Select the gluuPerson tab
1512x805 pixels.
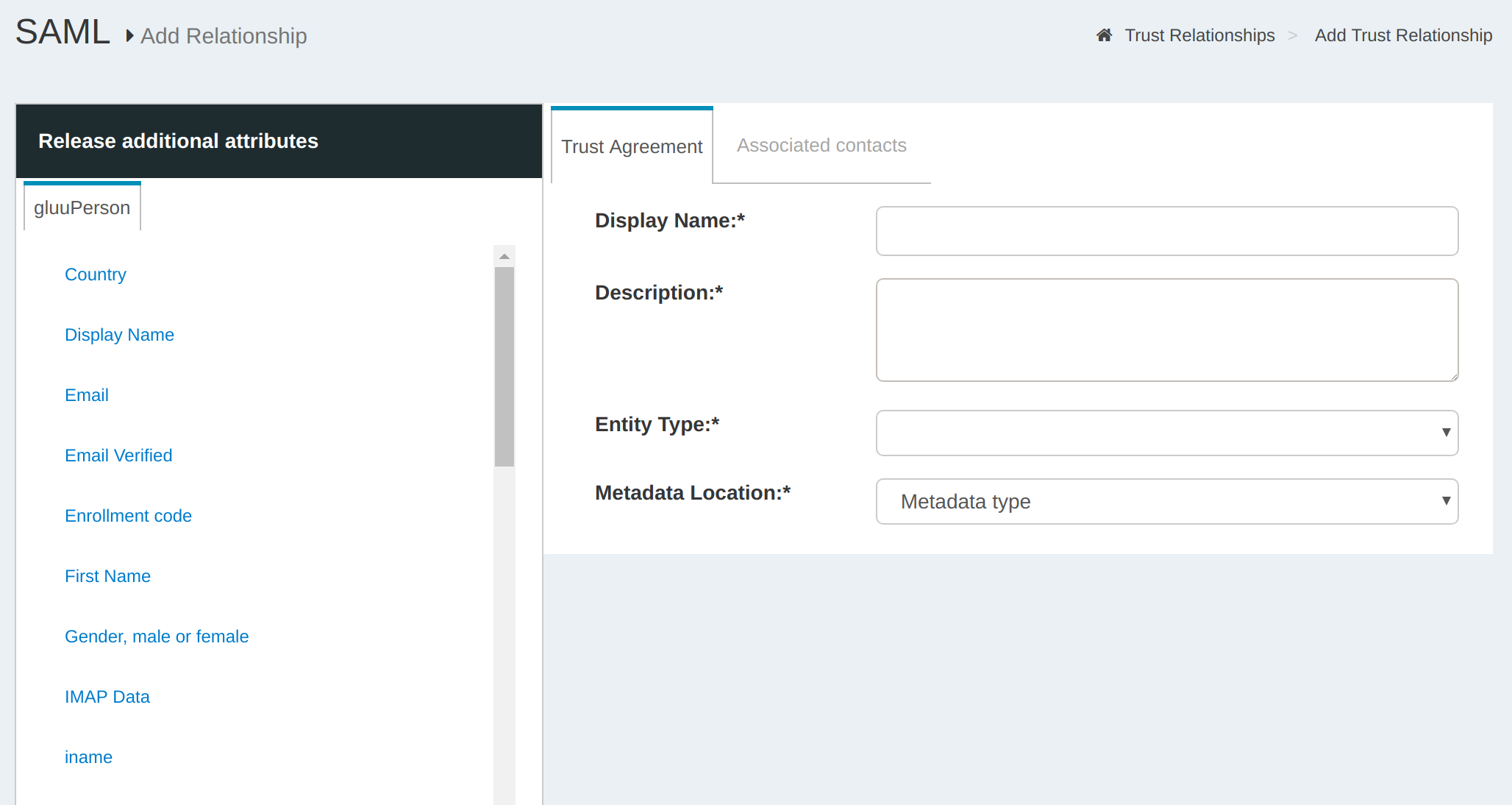pos(82,208)
